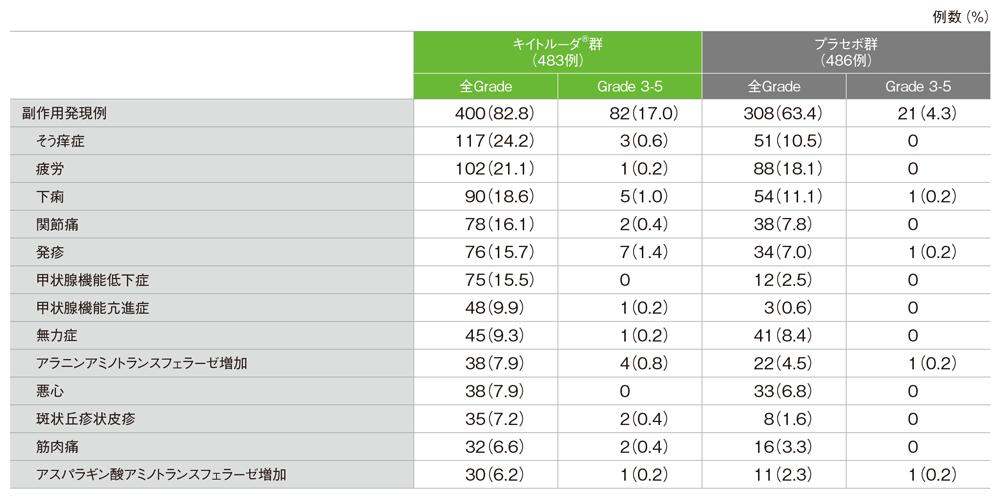
Task: Click the 副作用発現例 row label
Action: [x=64, y=114]
